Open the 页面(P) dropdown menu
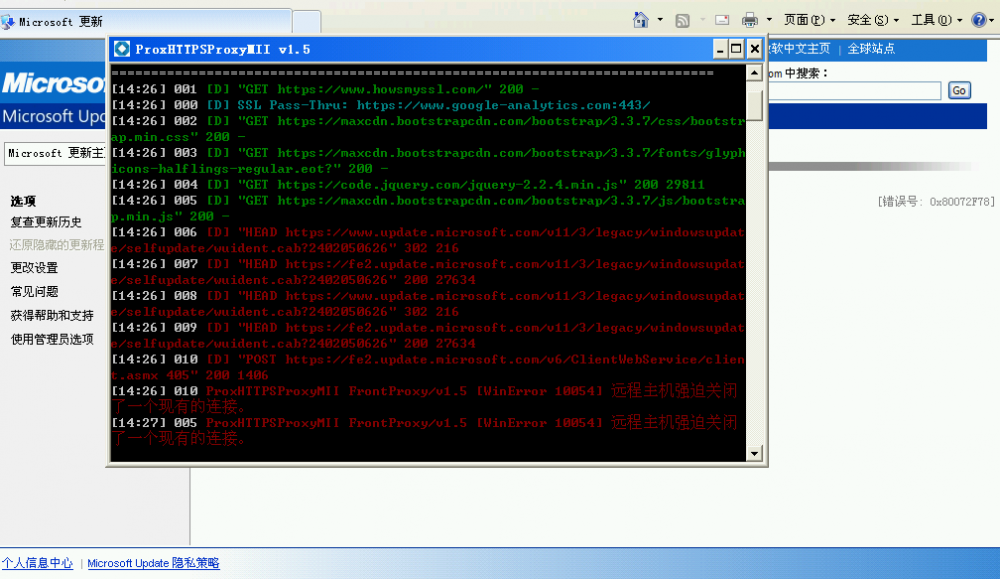1000x579 pixels. [808, 20]
